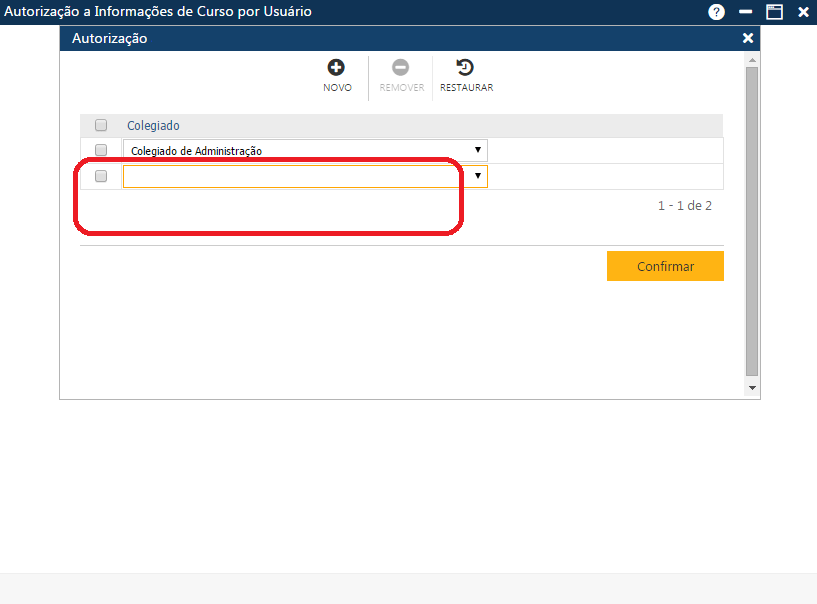Select the Colegiado de Administração combo box
817x604 pixels.
tap(297, 151)
